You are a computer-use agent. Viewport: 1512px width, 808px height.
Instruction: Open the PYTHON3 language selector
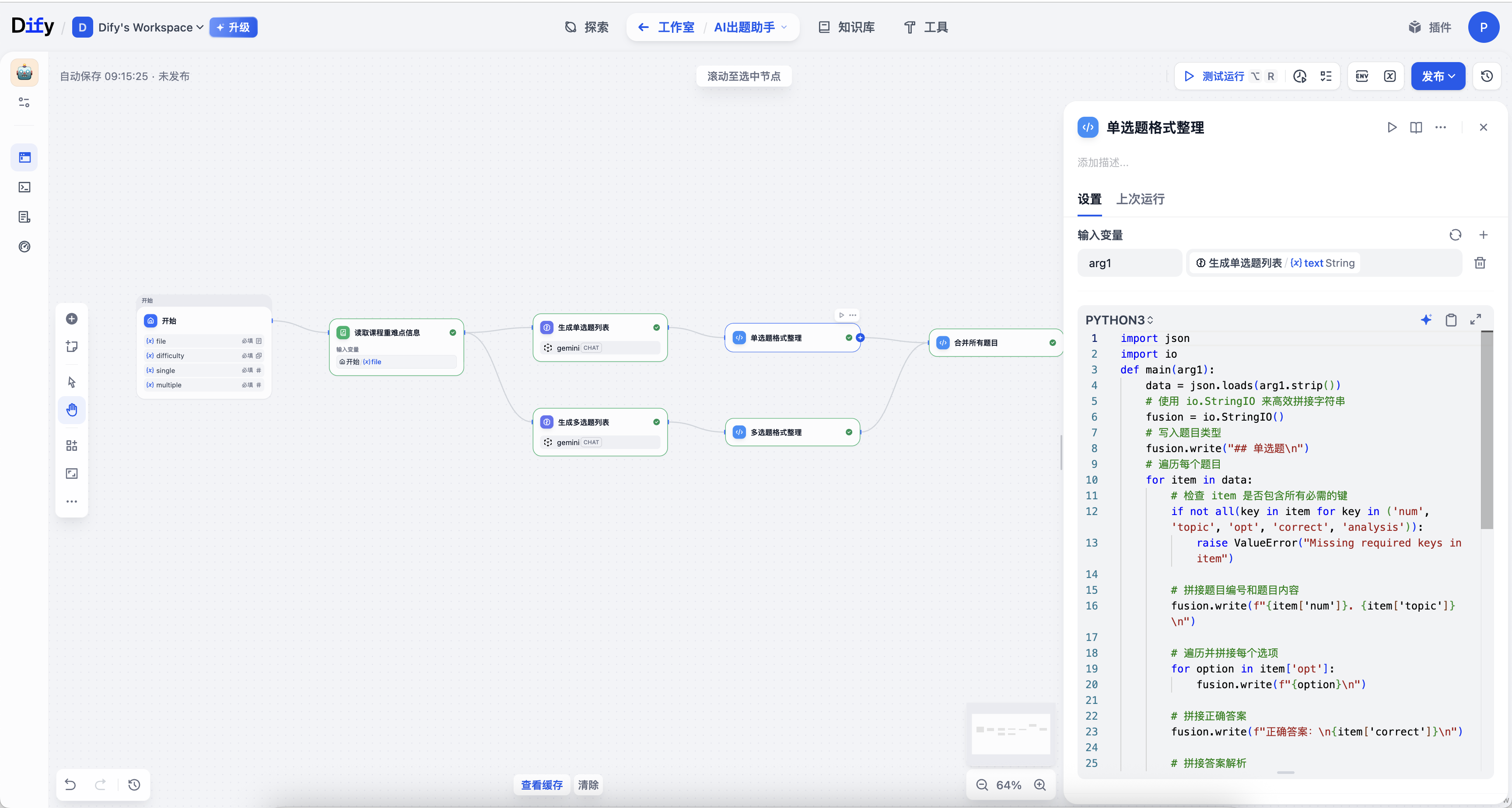pyautogui.click(x=1119, y=320)
